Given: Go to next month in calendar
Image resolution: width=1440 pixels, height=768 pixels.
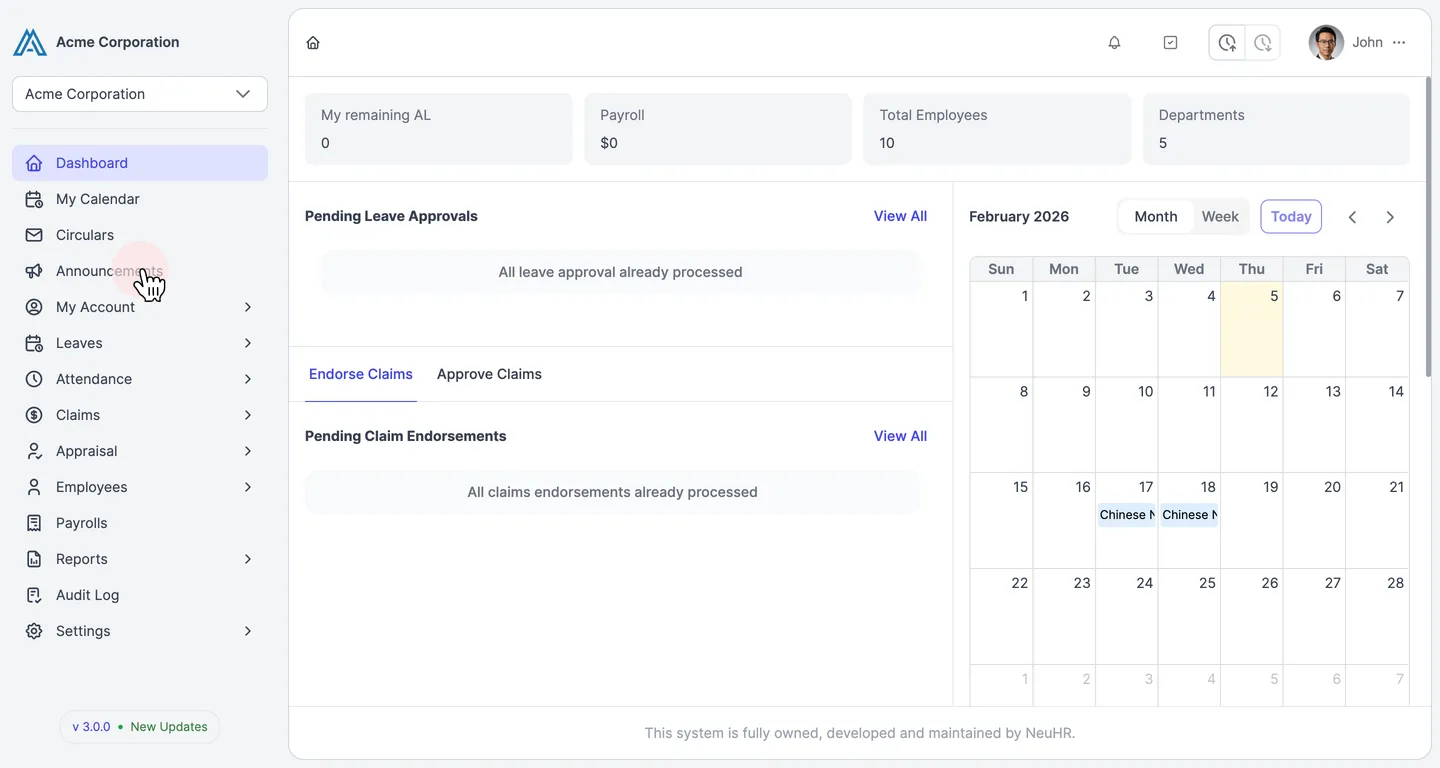Looking at the screenshot, I should point(1390,217).
